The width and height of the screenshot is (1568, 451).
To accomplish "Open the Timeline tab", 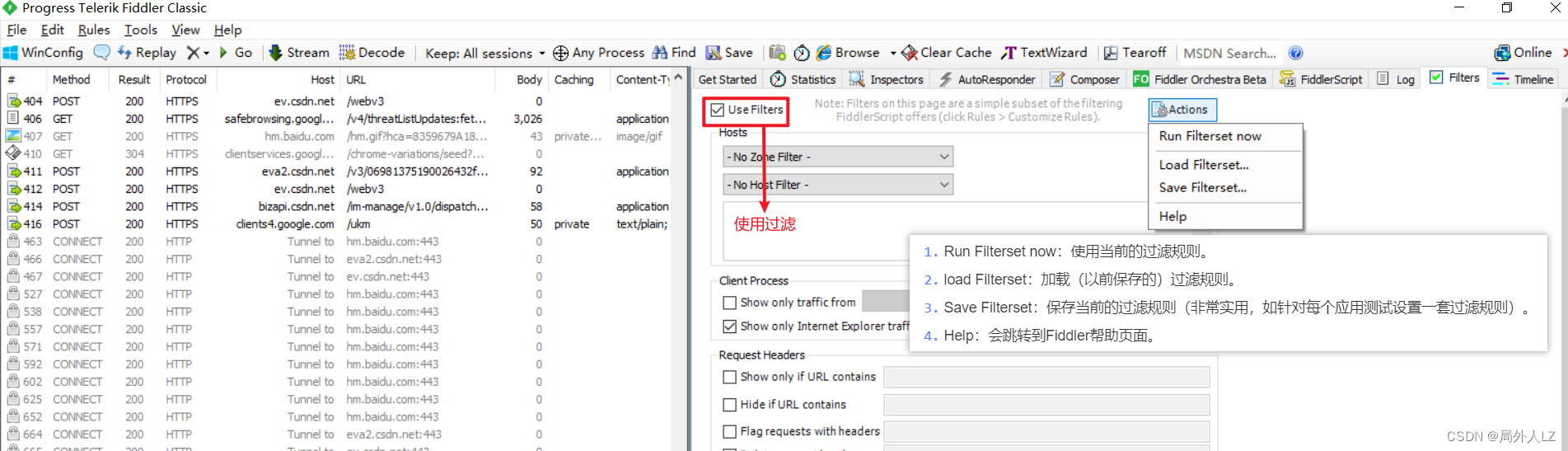I will click(1523, 79).
